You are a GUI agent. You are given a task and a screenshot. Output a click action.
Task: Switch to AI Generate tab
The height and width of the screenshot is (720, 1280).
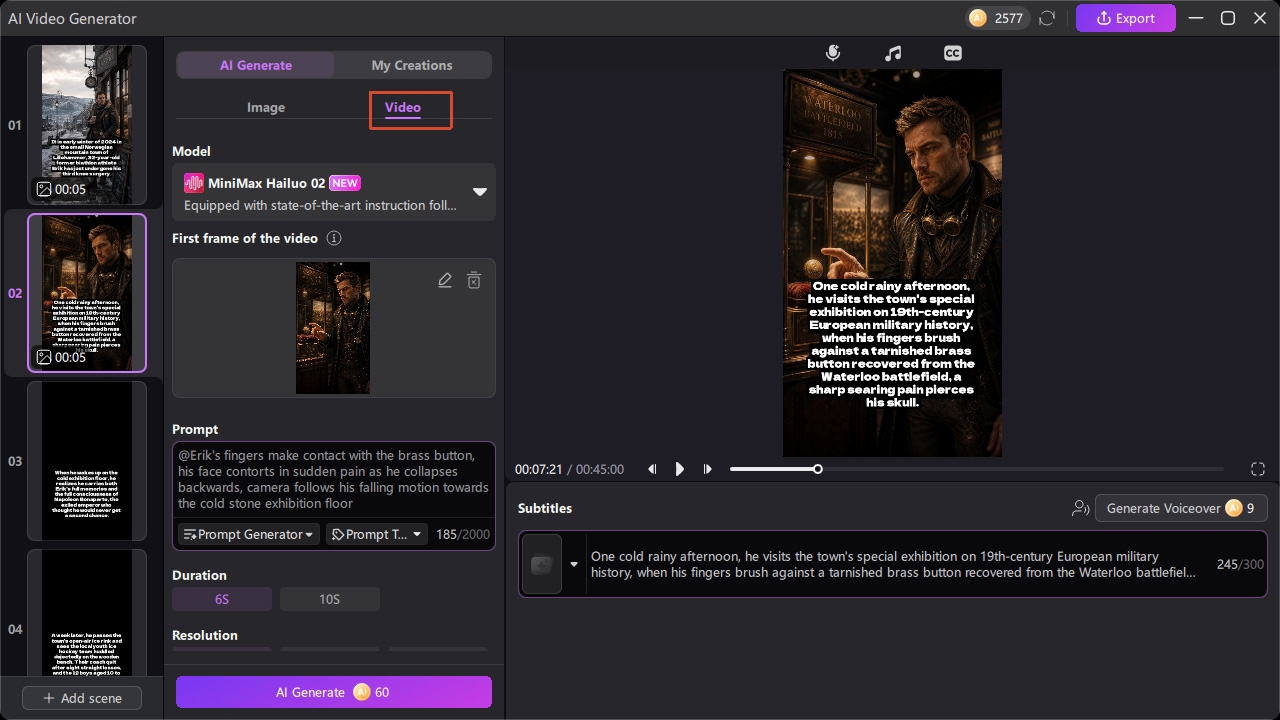click(x=256, y=65)
